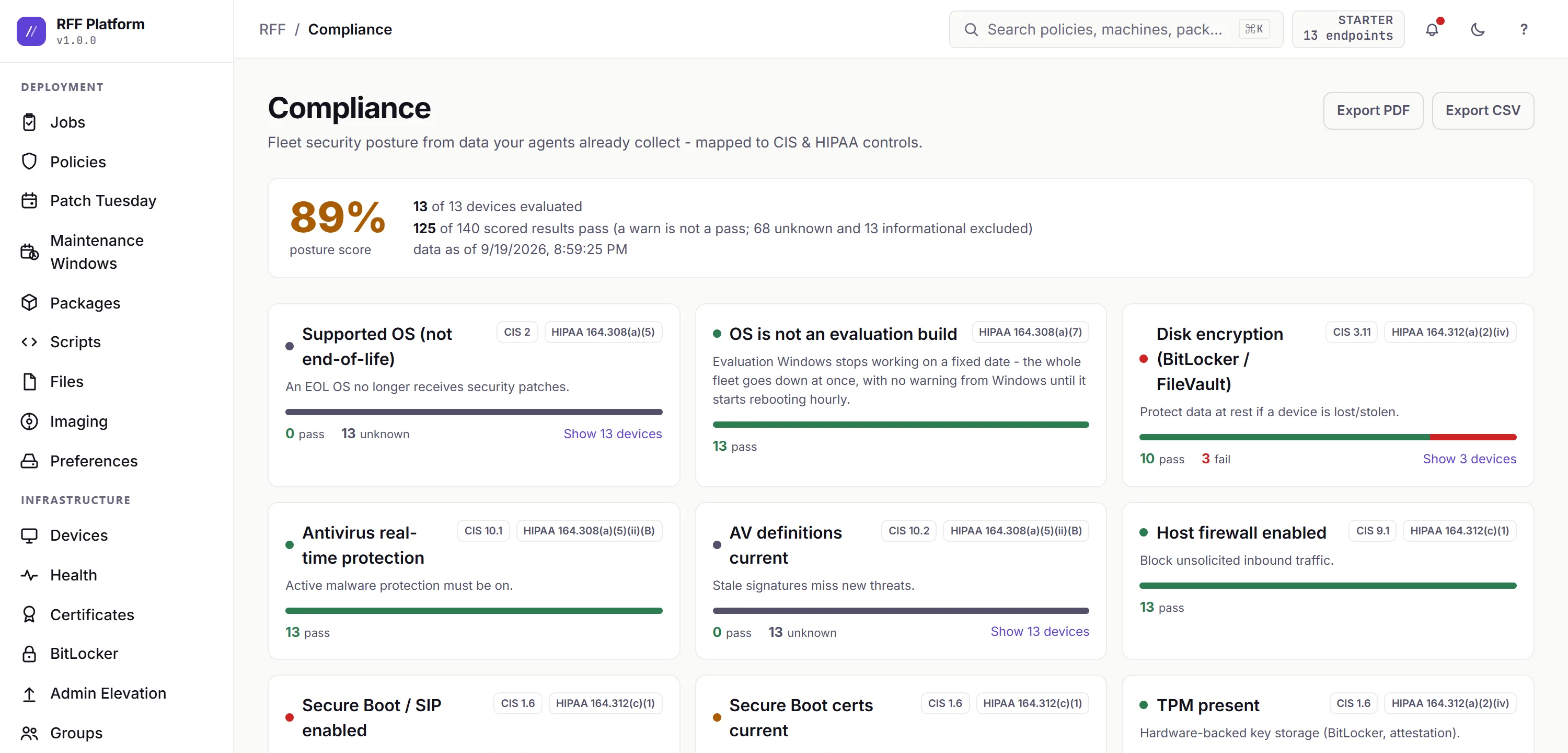Image resolution: width=1568 pixels, height=753 pixels.
Task: Show 13 devices for AV definitions
Action: coord(1040,631)
